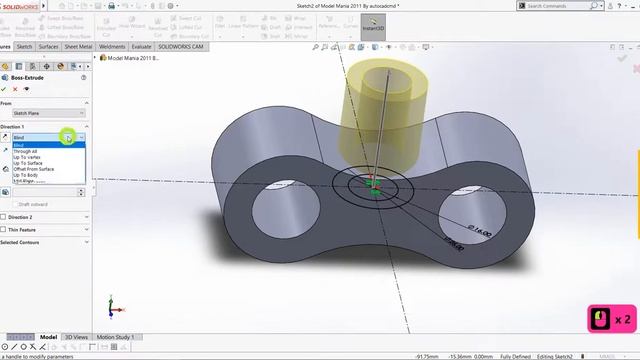Open the From Sketch Plane dropdown
Screen dimensions: 640x360
(x=49, y=113)
